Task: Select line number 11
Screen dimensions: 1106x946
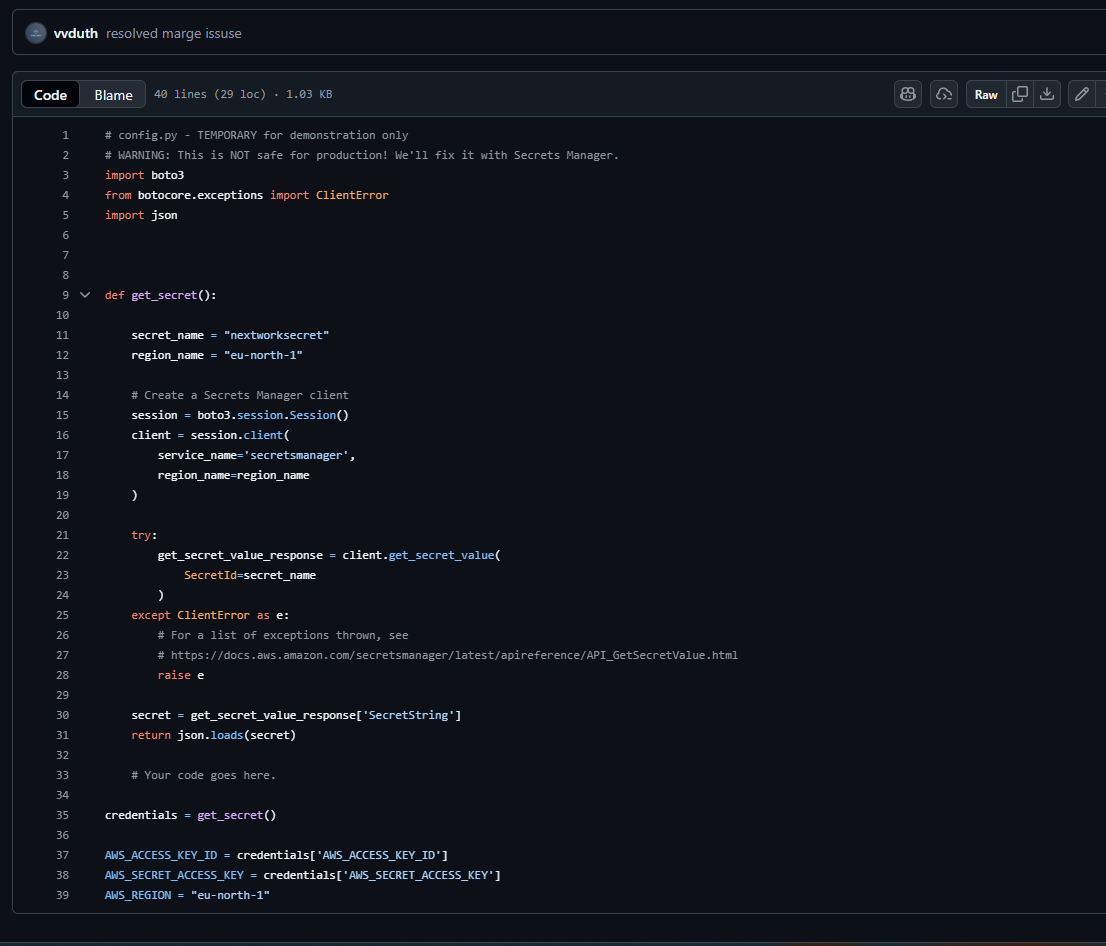Action: [62, 334]
